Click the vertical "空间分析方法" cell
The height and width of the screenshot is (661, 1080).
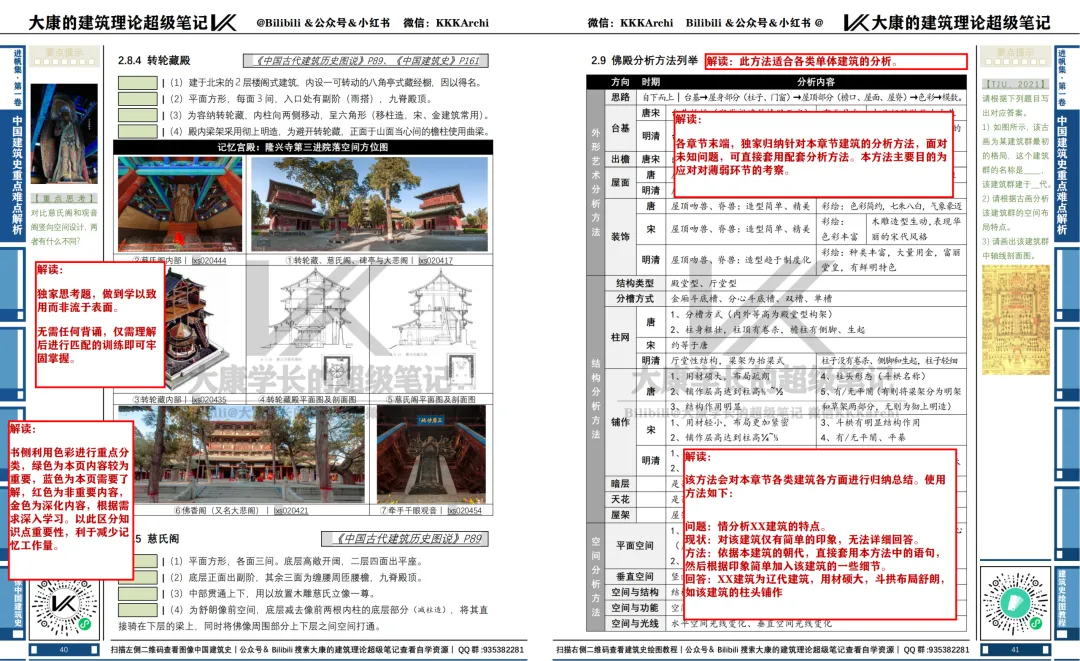point(596,577)
